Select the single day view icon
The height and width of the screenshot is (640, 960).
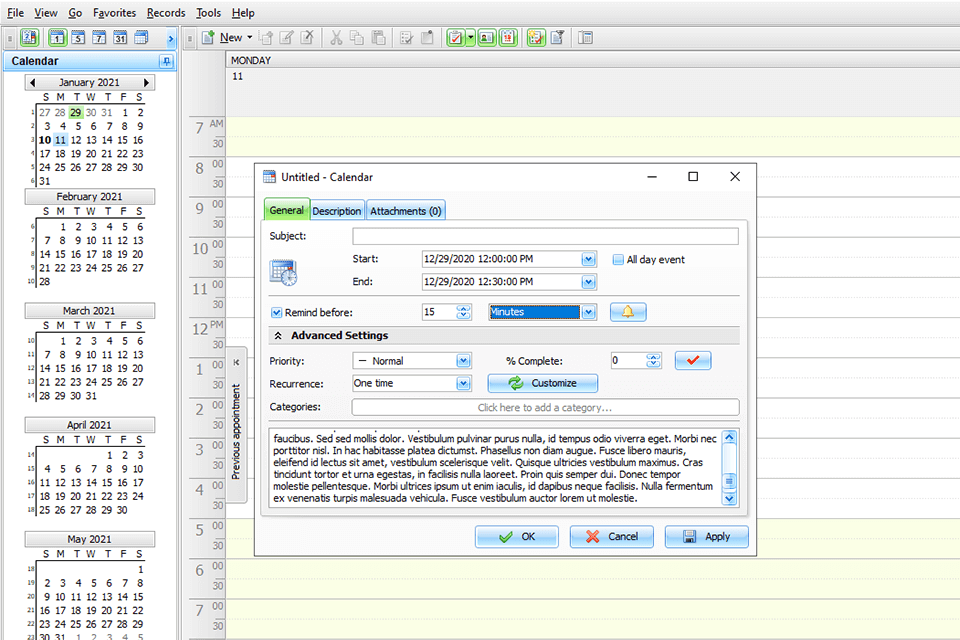(x=56, y=38)
